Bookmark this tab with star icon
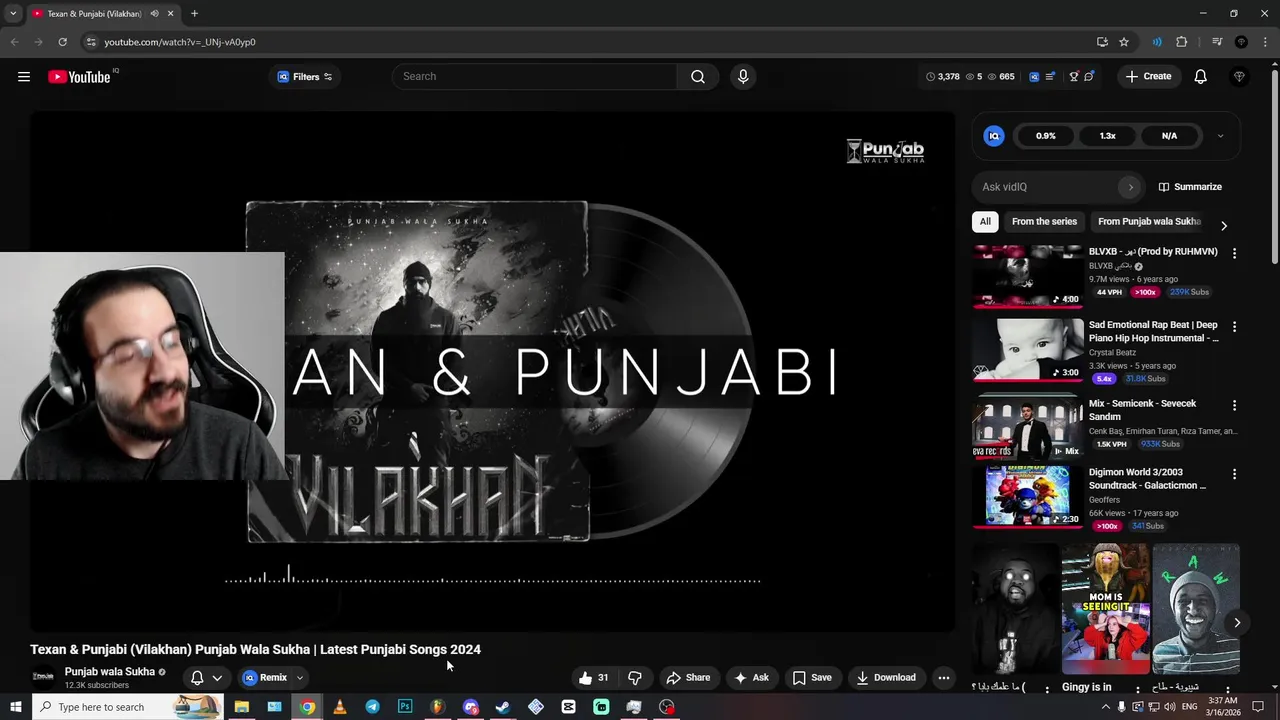The image size is (1280, 720). click(x=1124, y=42)
